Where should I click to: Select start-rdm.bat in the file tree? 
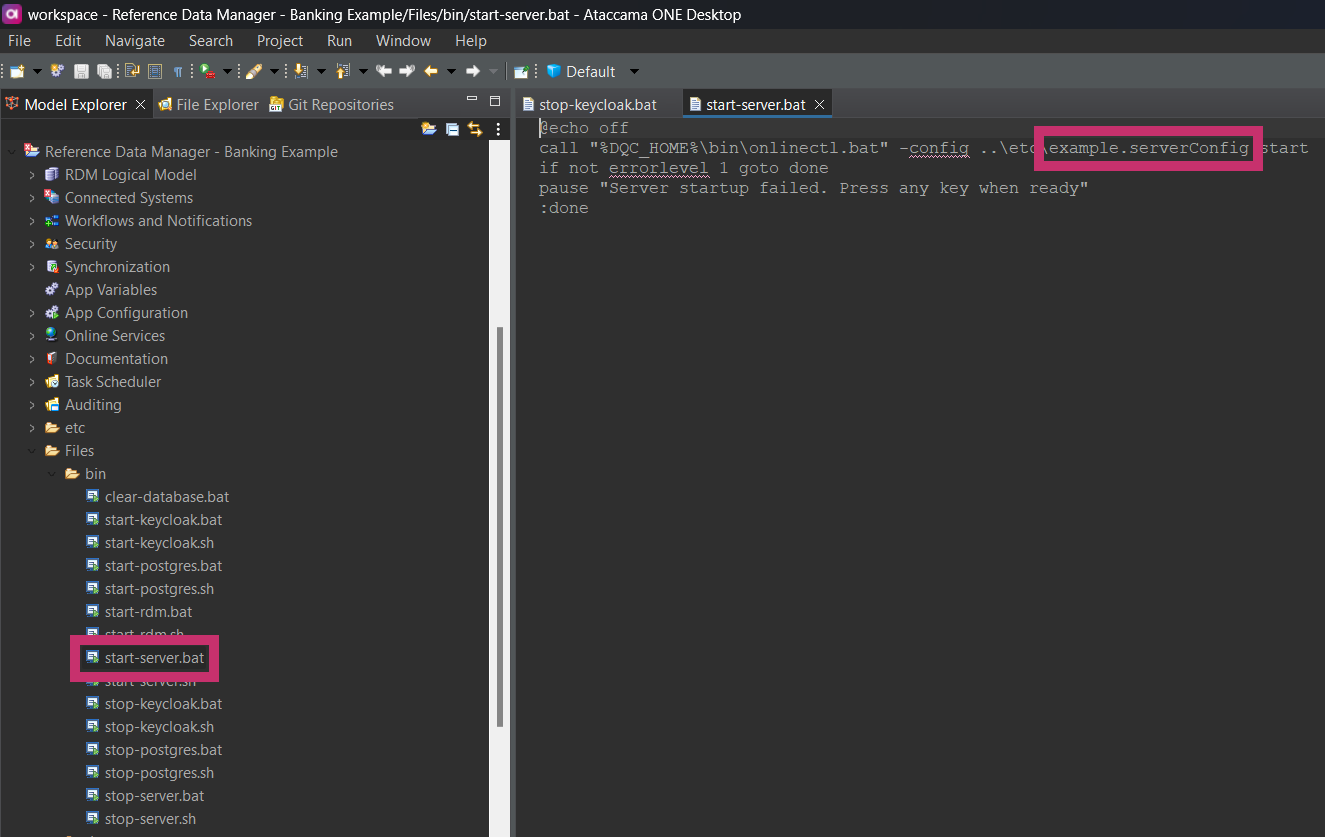click(148, 611)
